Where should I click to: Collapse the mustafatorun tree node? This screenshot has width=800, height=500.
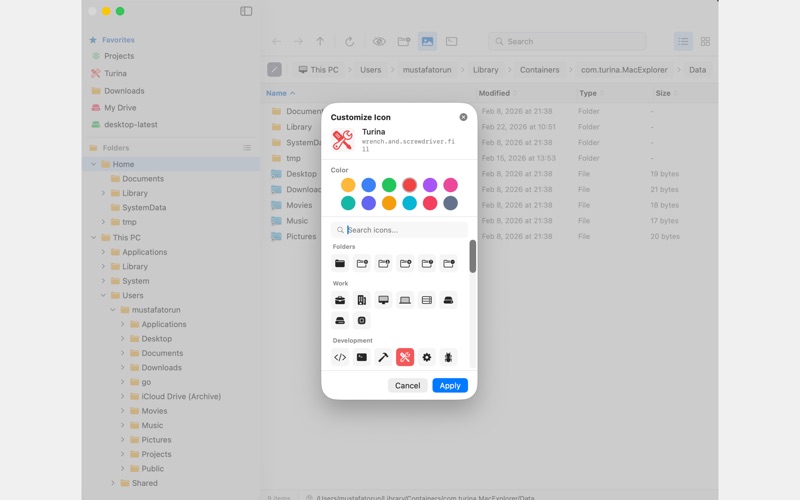tap(113, 310)
